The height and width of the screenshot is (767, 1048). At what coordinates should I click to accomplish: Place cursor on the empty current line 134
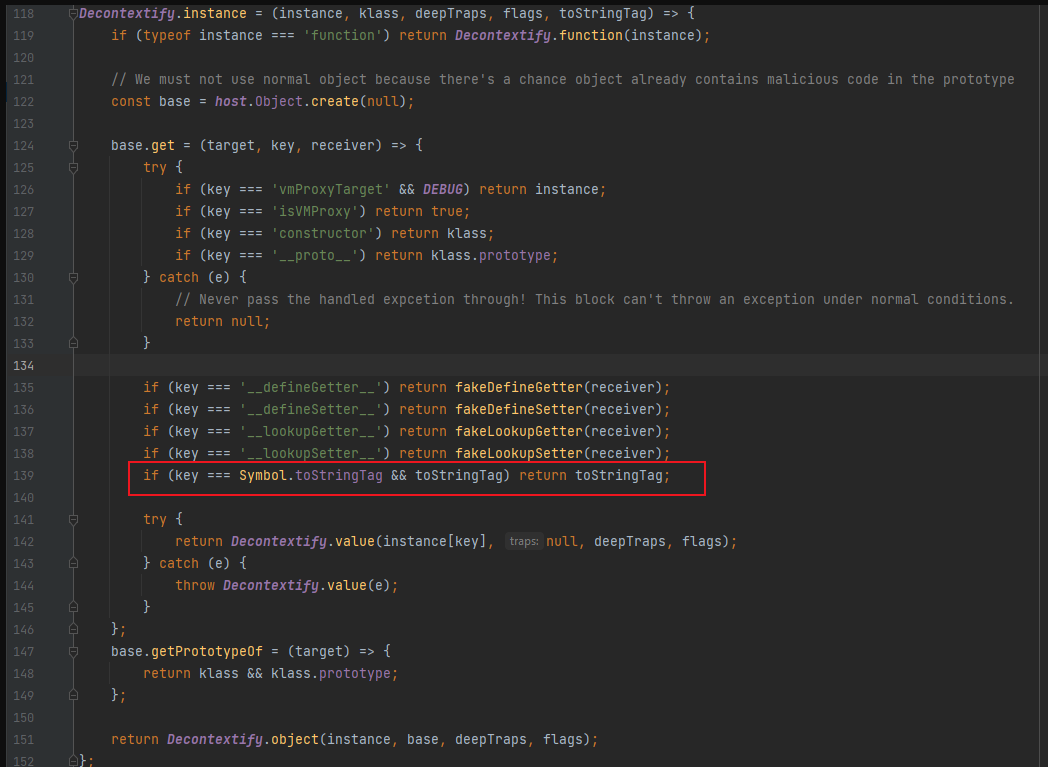560,365
